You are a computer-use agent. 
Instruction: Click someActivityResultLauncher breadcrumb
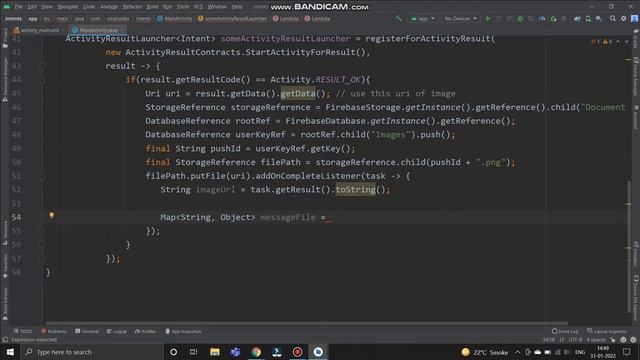click(x=232, y=19)
